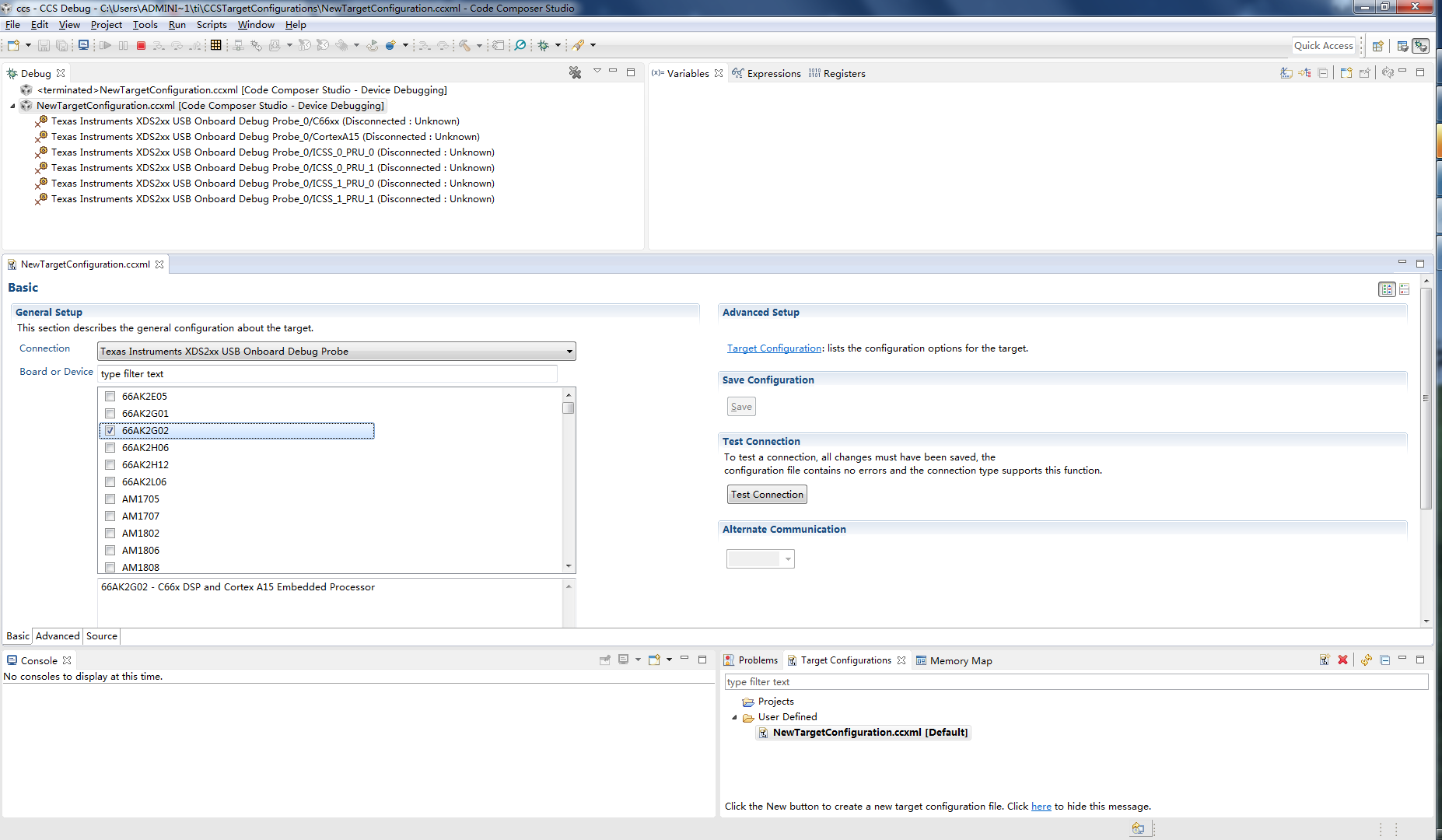Click the Target Configurations filter text field
1442x840 pixels.
coord(1076,682)
